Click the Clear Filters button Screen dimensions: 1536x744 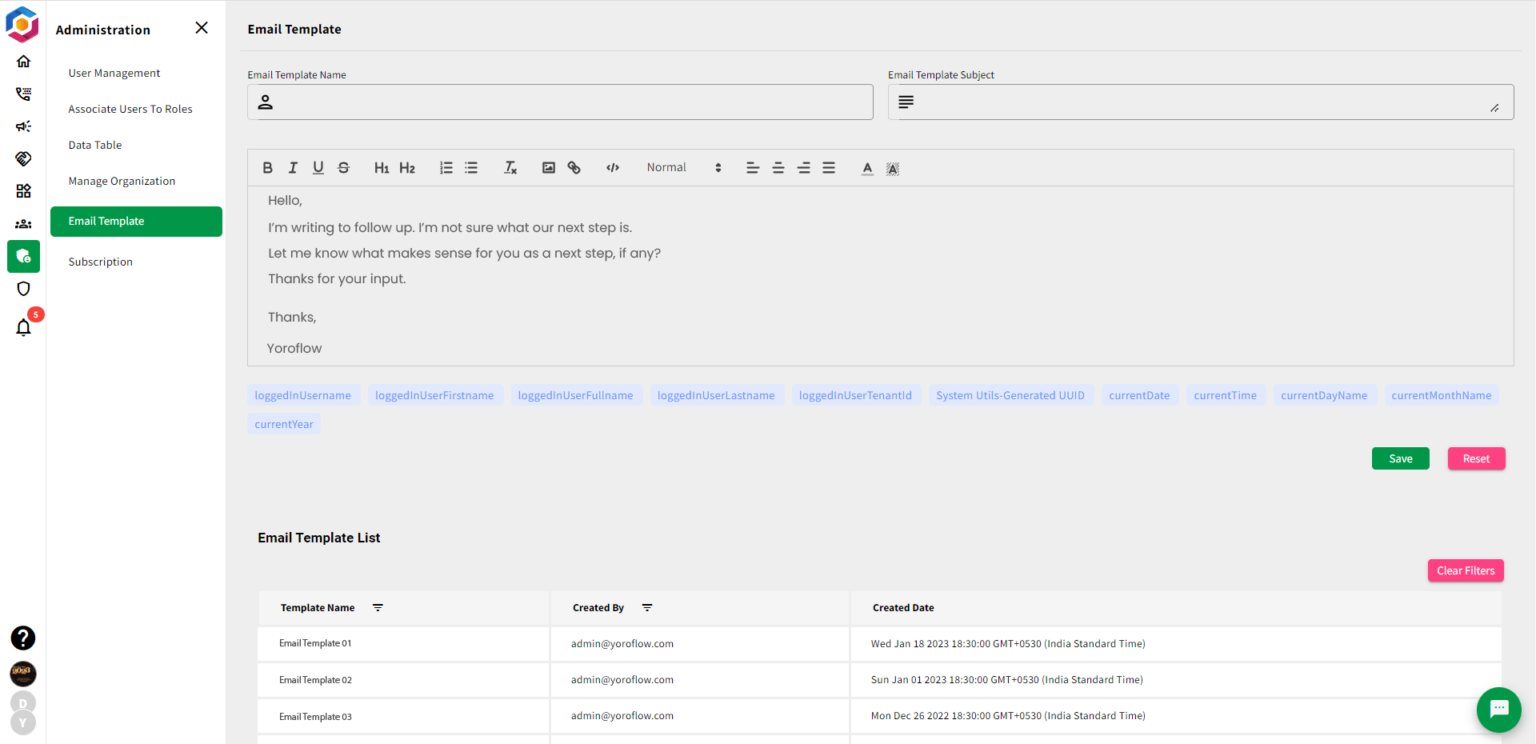(1465, 570)
